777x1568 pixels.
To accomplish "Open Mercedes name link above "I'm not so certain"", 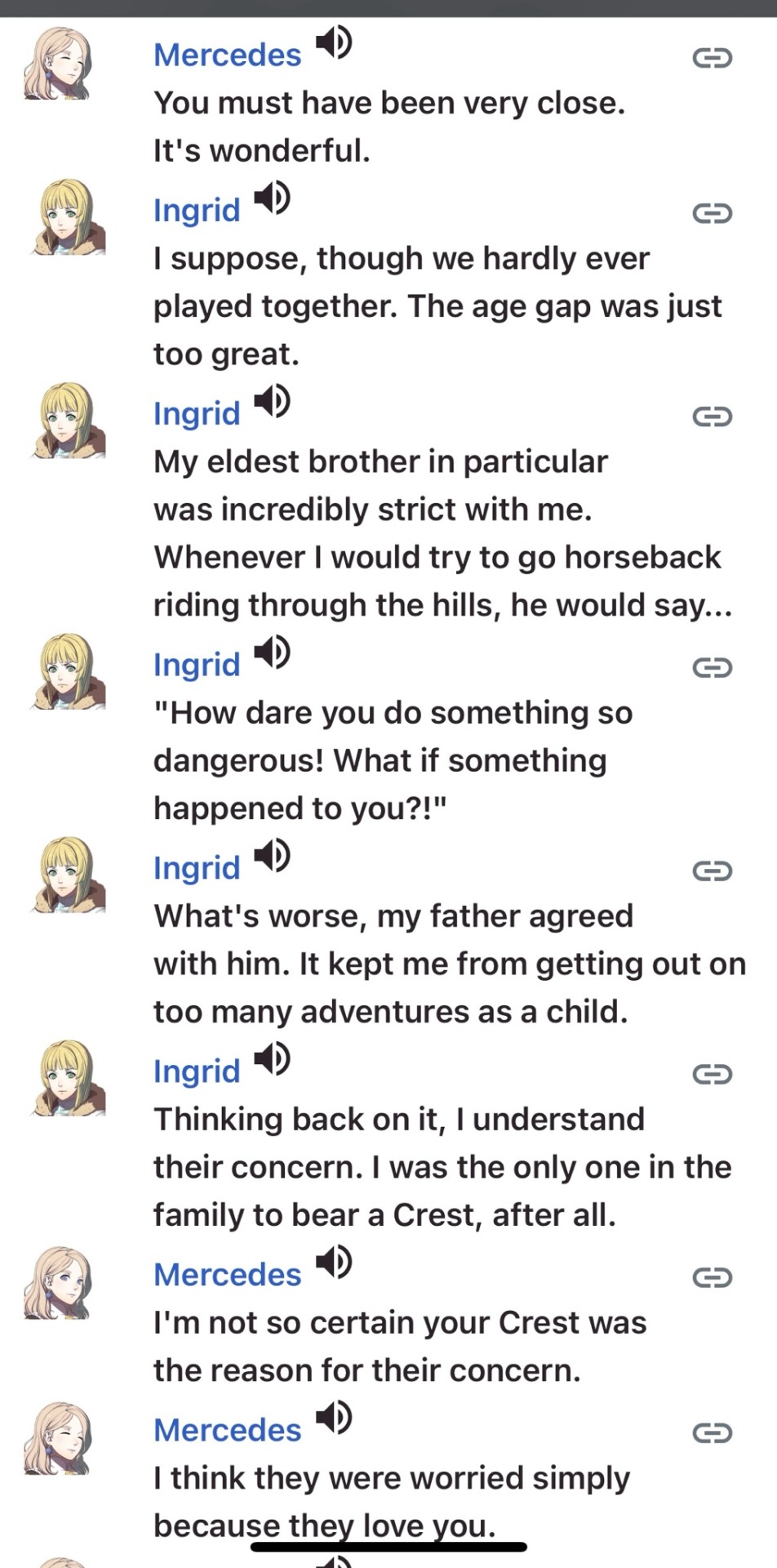I will click(x=228, y=1275).
